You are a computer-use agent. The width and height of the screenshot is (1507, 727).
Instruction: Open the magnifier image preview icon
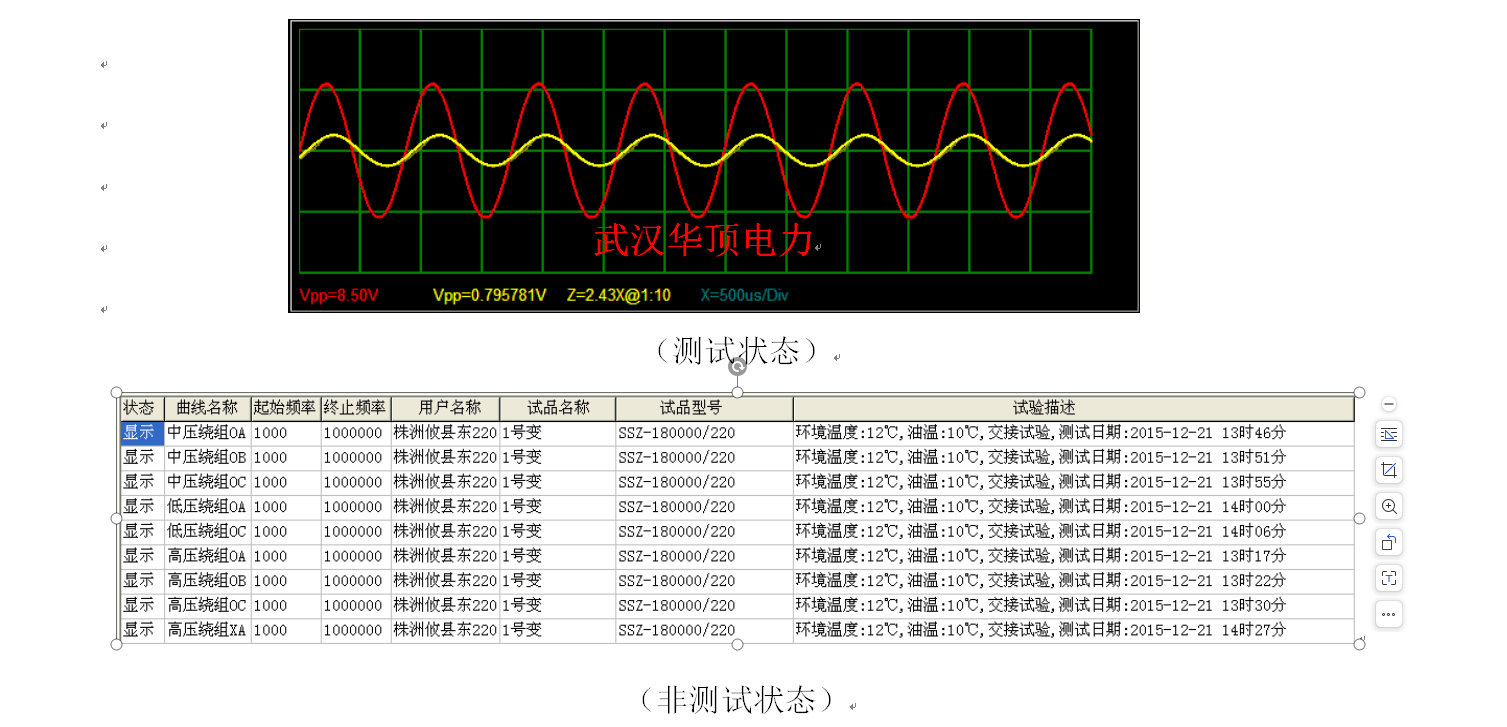(1389, 506)
